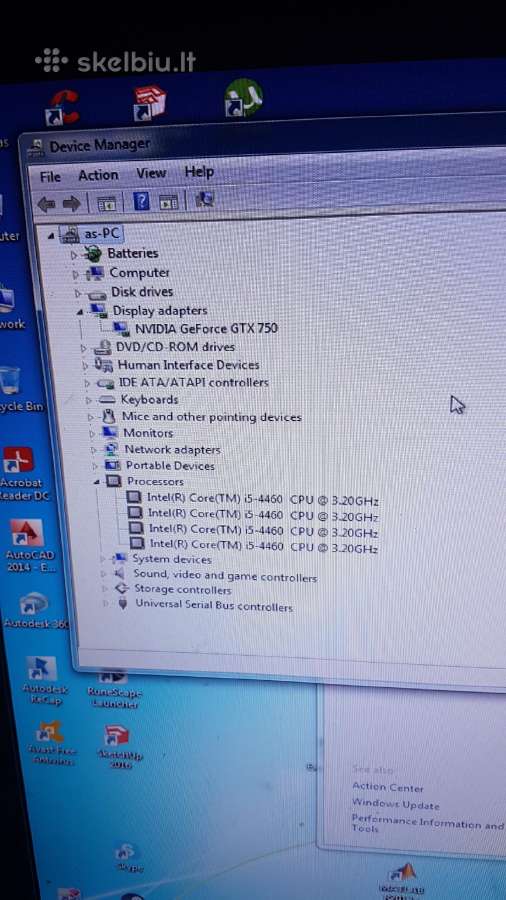Select the Portable Devices tree item

pyautogui.click(x=170, y=465)
